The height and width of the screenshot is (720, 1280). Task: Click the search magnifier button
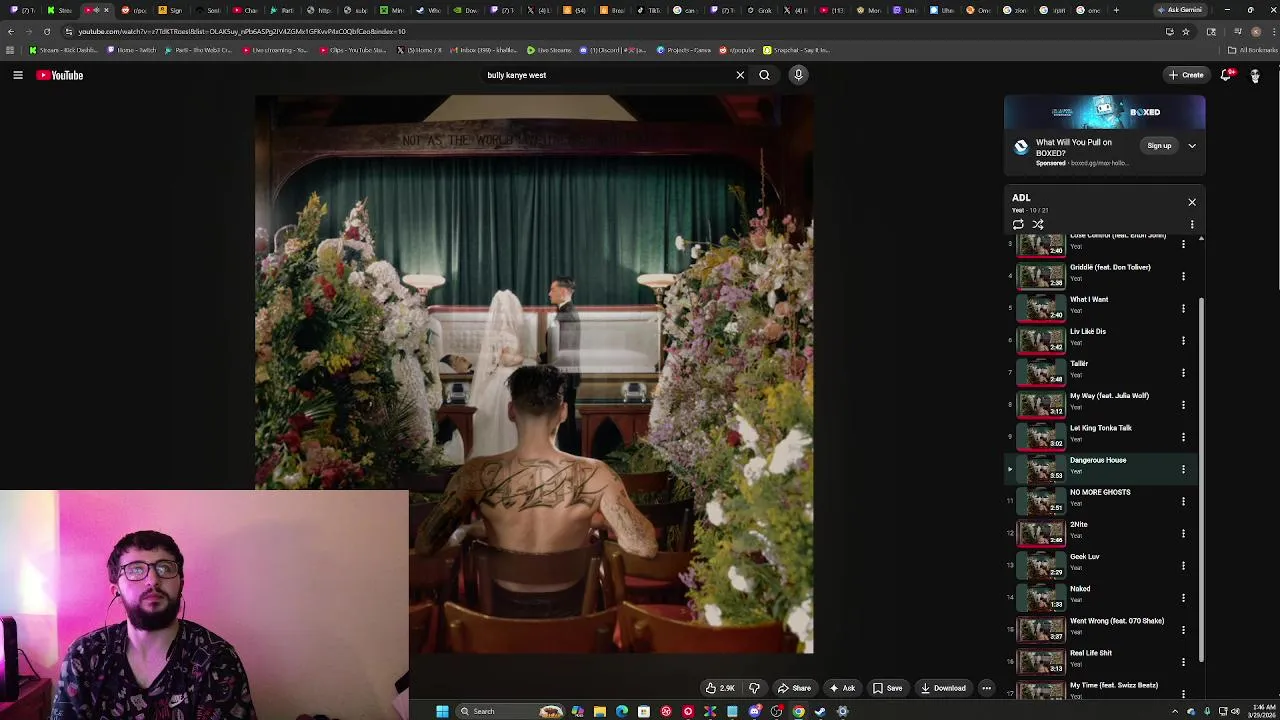point(764,75)
